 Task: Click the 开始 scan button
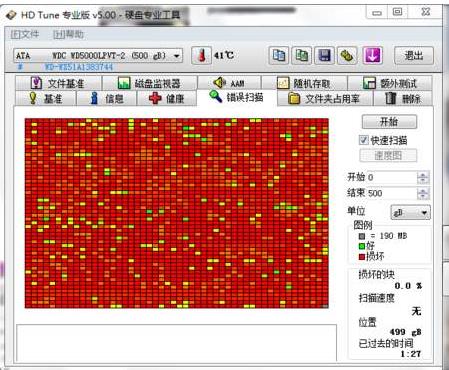(389, 122)
